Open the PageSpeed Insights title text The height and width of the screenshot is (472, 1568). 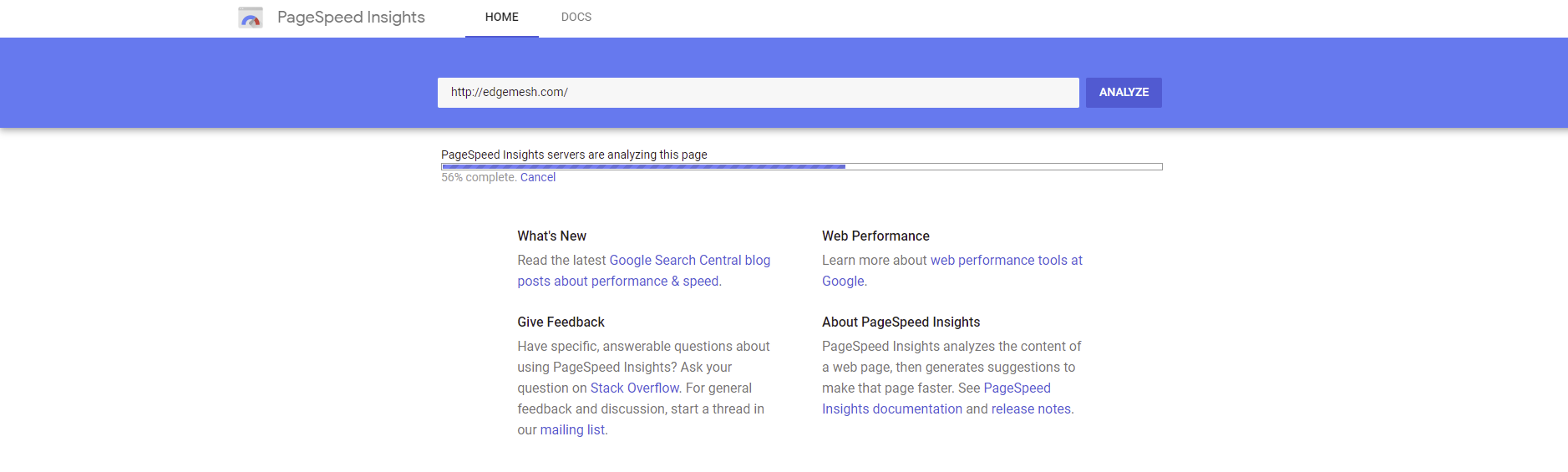(351, 18)
